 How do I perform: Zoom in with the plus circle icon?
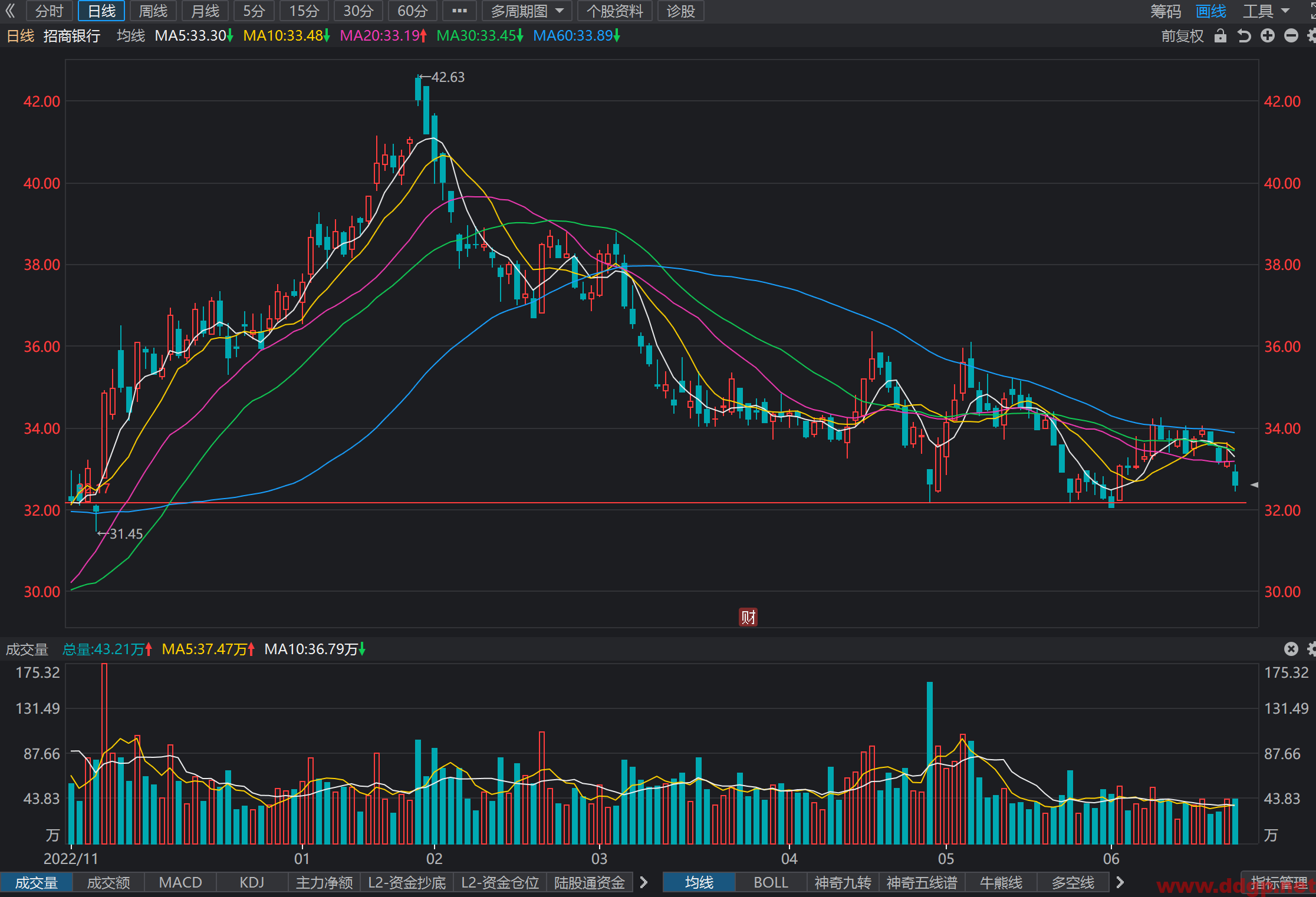pyautogui.click(x=1268, y=36)
